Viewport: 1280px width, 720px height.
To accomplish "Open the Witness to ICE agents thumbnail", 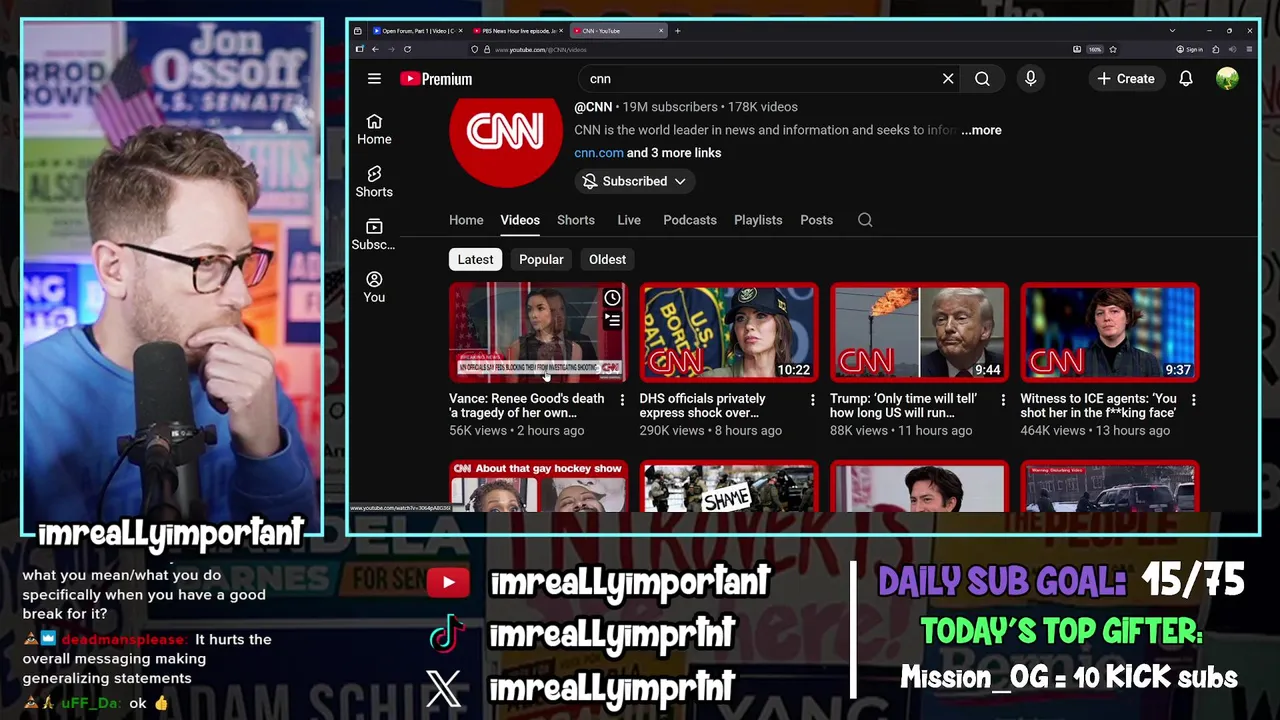I will pos(1110,332).
